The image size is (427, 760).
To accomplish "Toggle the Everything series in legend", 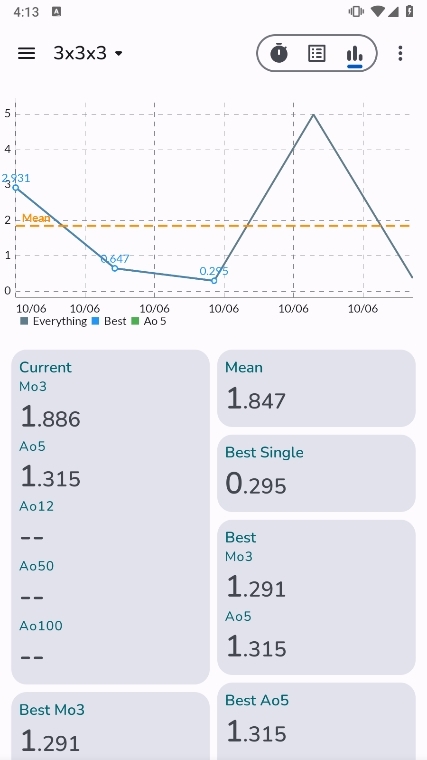I will 53,321.
